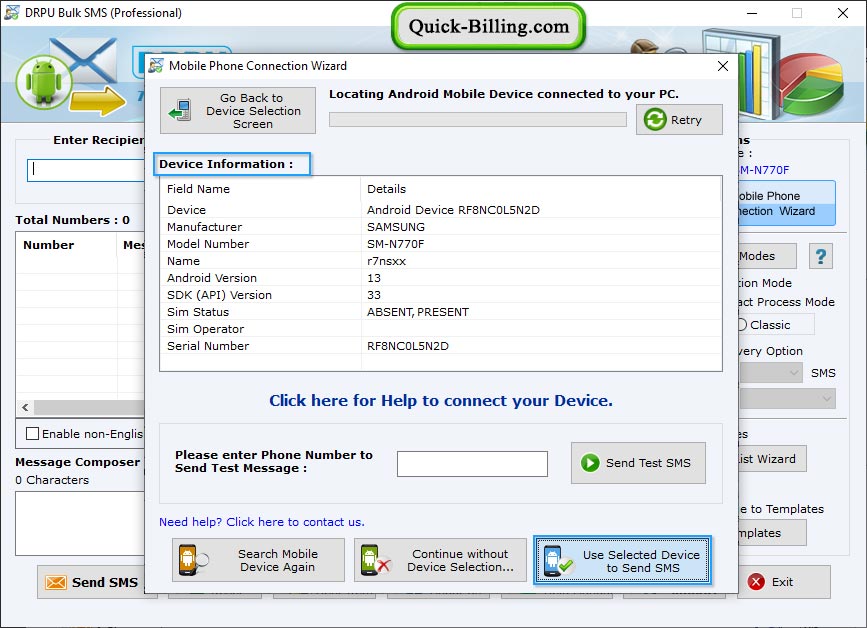Image resolution: width=867 pixels, height=628 pixels.
Task: Select the Model Number SM-N770F value
Action: (395, 244)
